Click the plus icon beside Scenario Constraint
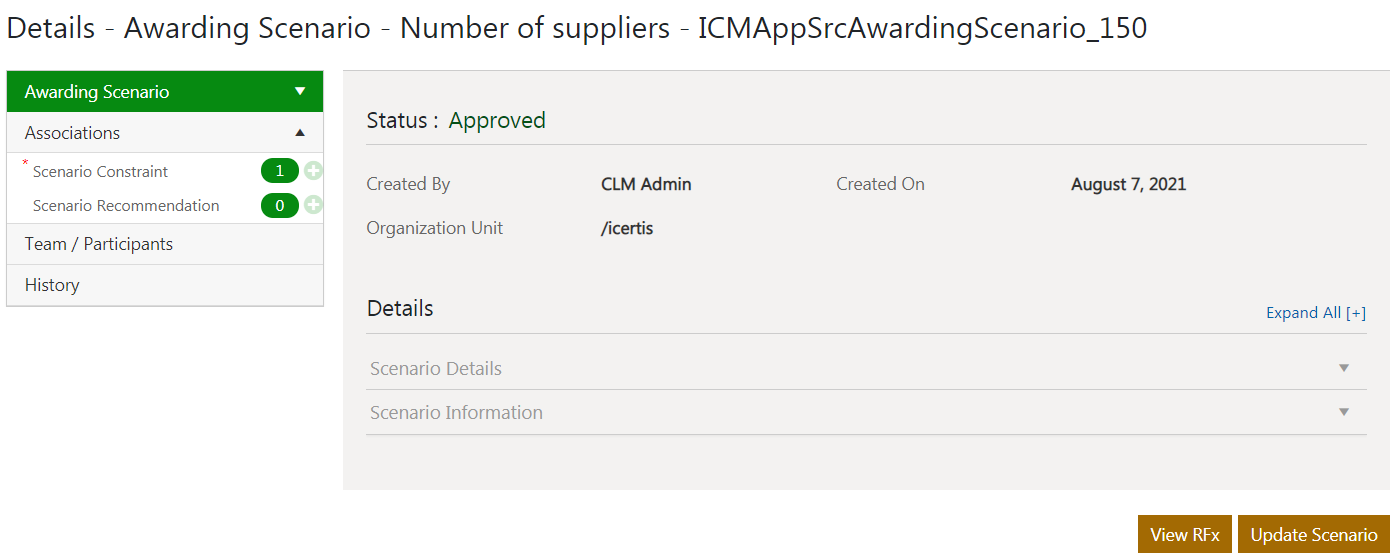This screenshot has width=1399, height=559. [x=313, y=171]
